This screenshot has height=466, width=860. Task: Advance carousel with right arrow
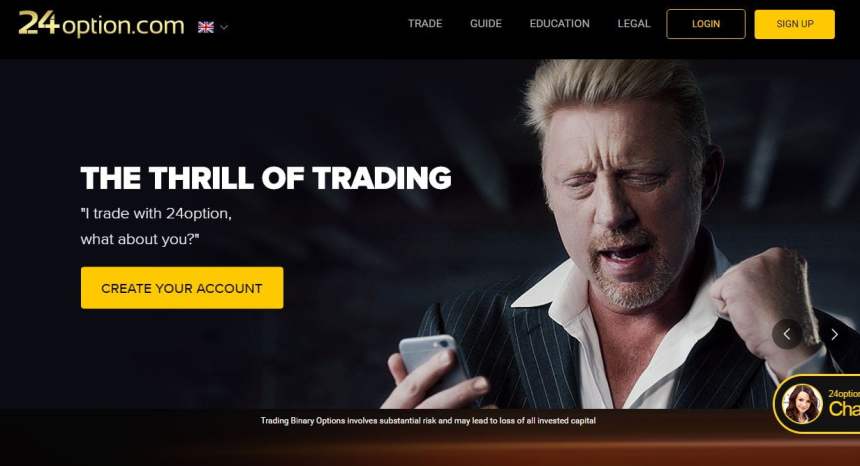(834, 334)
